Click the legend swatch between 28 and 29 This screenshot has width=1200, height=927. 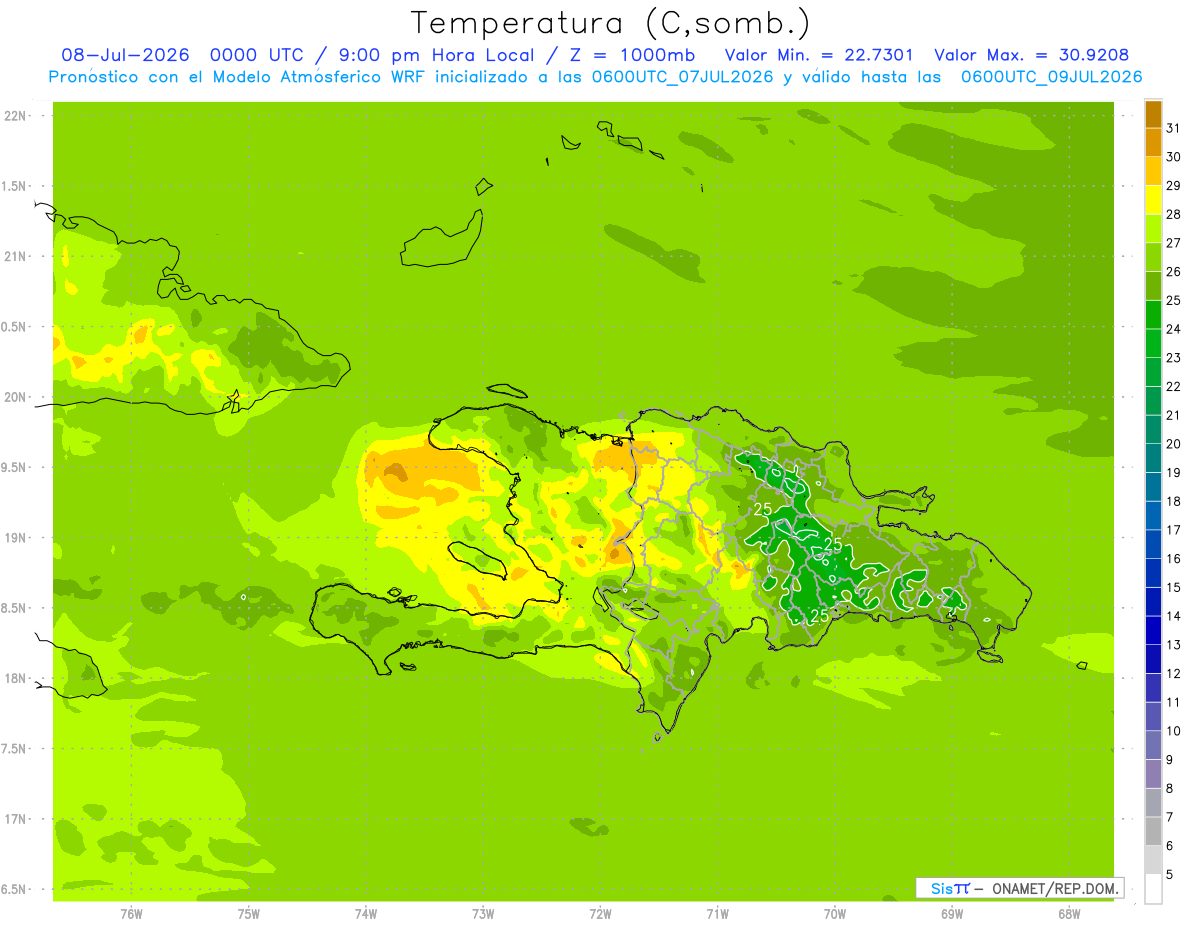[x=1153, y=199]
